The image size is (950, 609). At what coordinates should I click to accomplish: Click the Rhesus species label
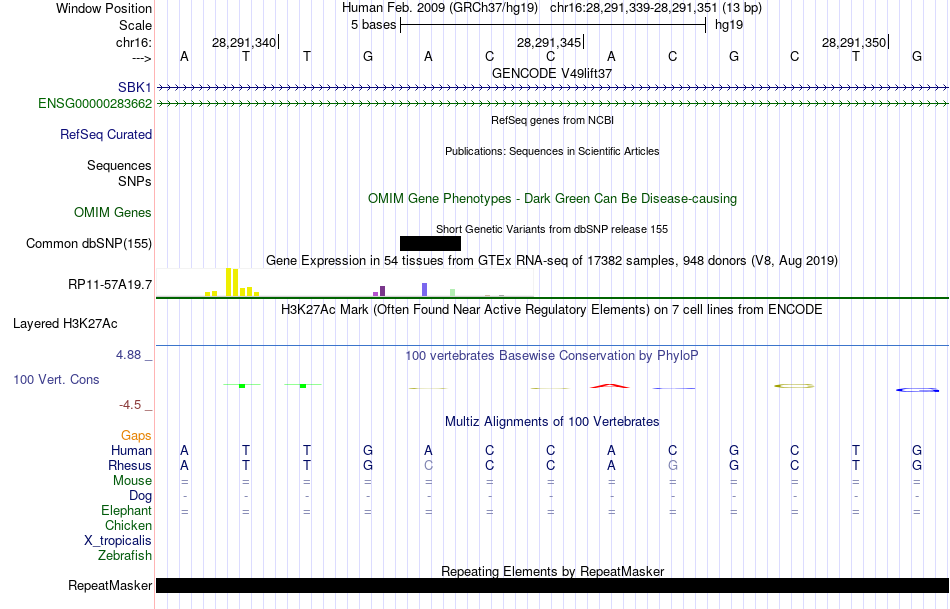click(130, 466)
